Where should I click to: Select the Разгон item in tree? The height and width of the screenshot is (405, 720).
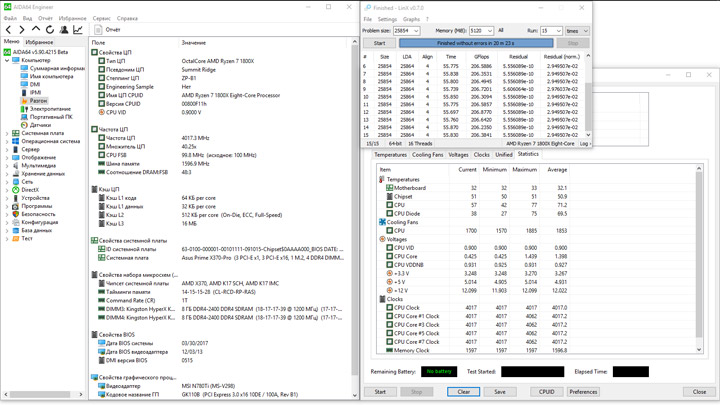[x=38, y=101]
